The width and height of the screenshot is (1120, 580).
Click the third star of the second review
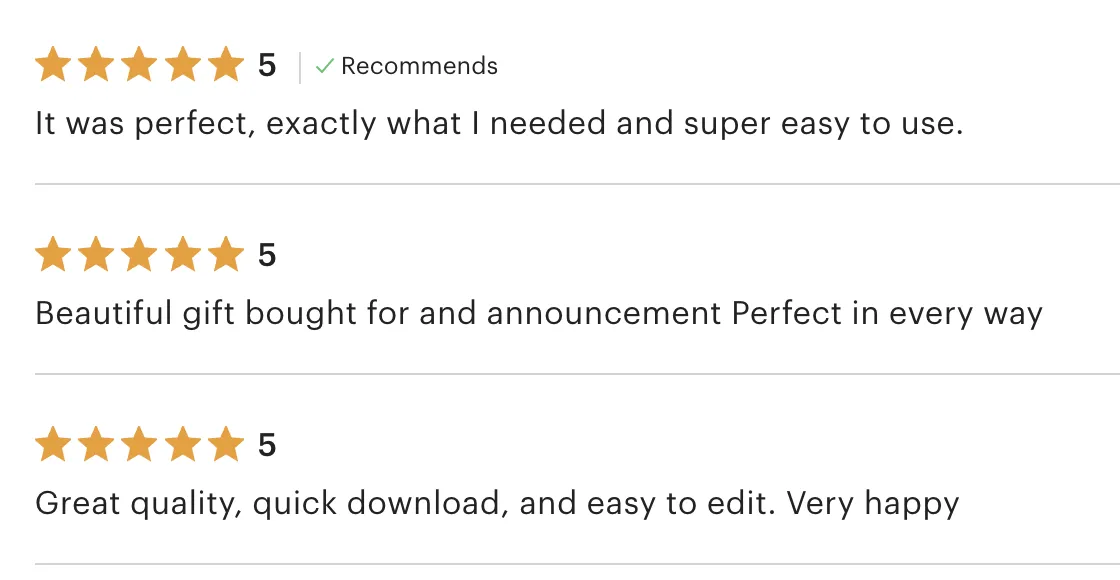coord(139,254)
